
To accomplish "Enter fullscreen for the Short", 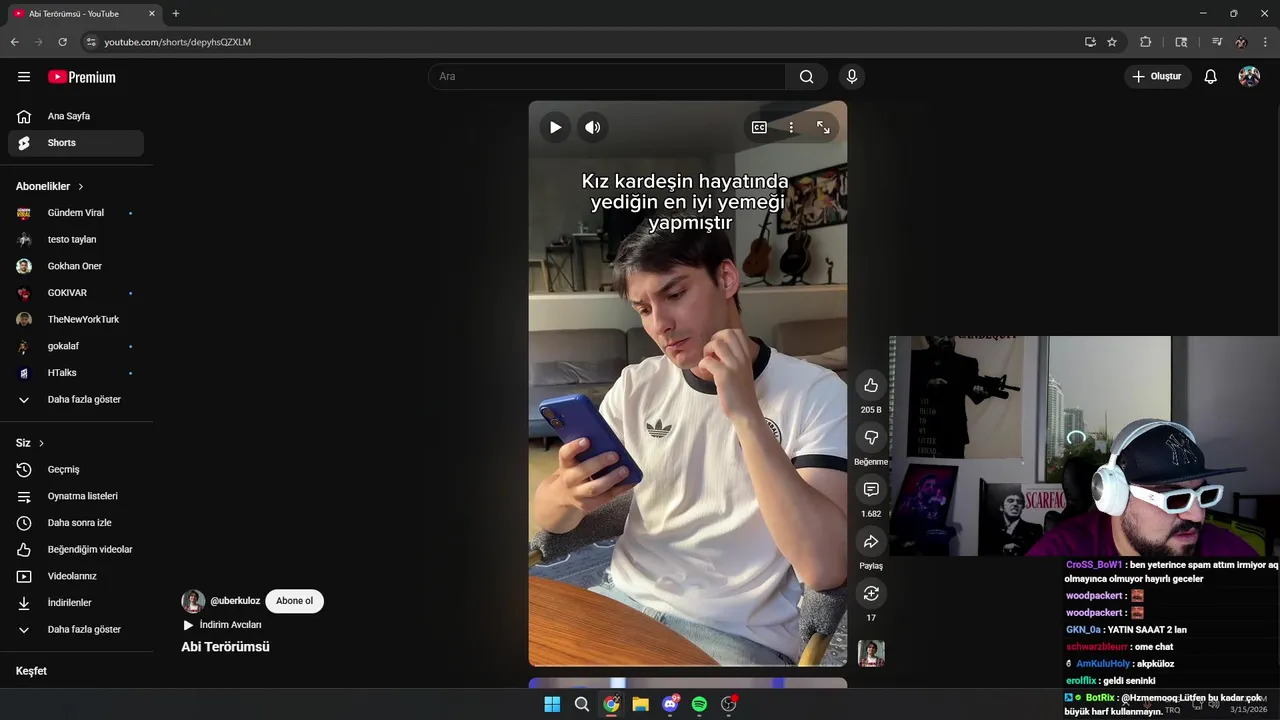I will pos(823,127).
